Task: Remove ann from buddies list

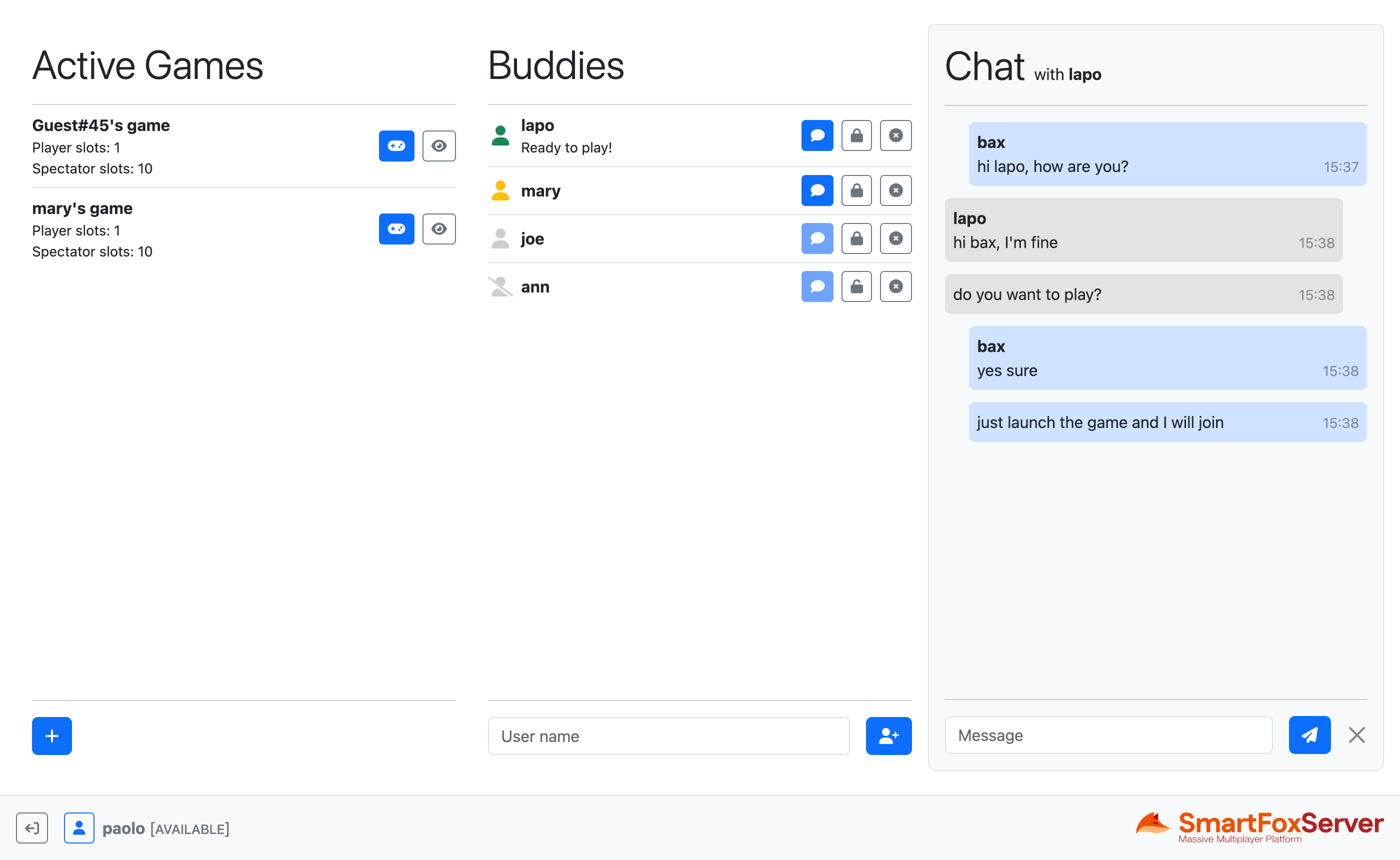Action: (895, 286)
